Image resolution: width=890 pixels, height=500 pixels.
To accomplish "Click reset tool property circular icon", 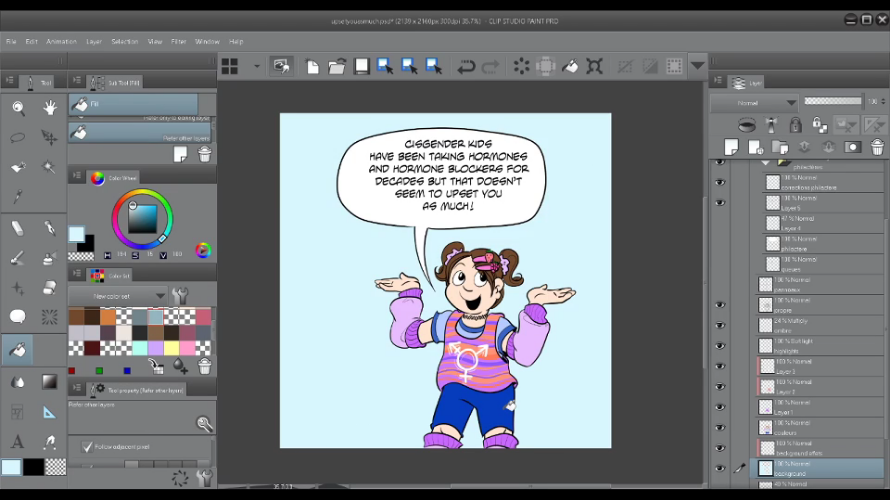I will click(180, 478).
